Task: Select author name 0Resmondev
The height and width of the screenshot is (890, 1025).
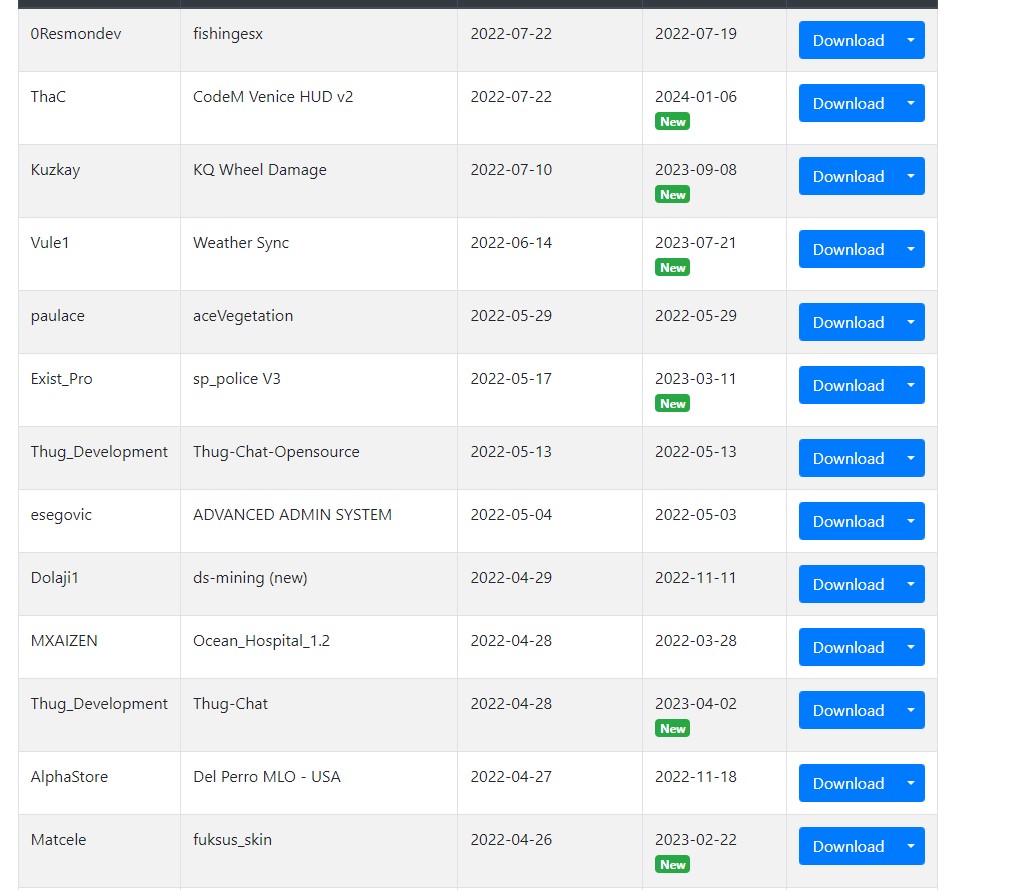Action: pos(76,33)
